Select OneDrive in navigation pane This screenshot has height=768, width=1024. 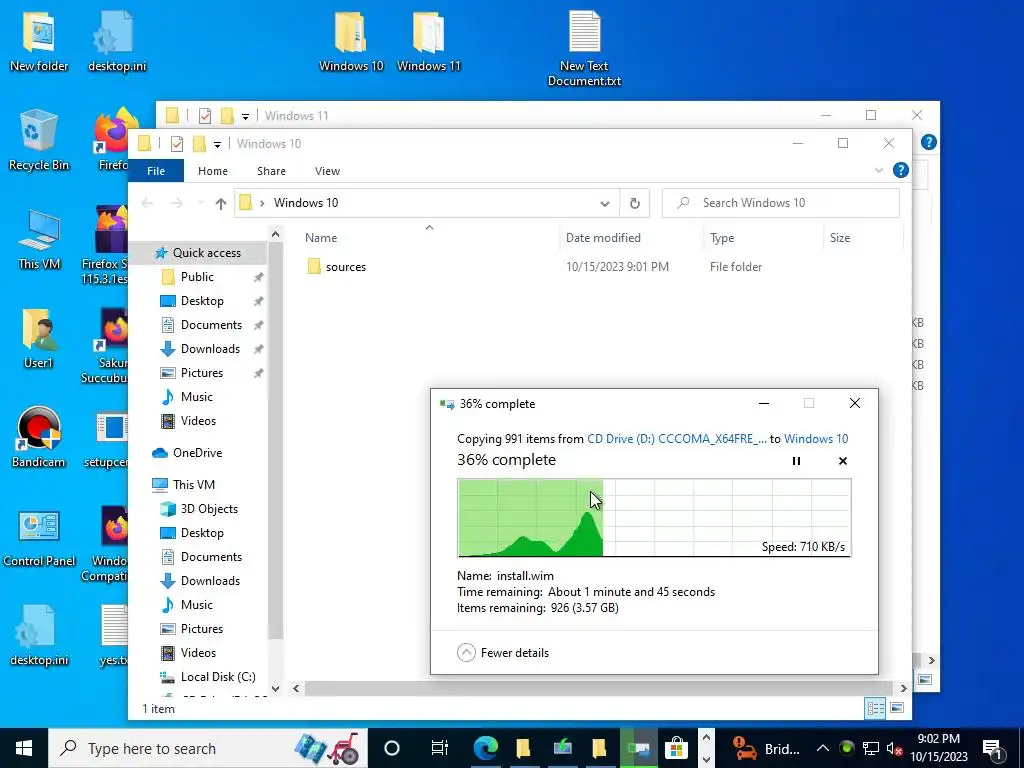198,453
